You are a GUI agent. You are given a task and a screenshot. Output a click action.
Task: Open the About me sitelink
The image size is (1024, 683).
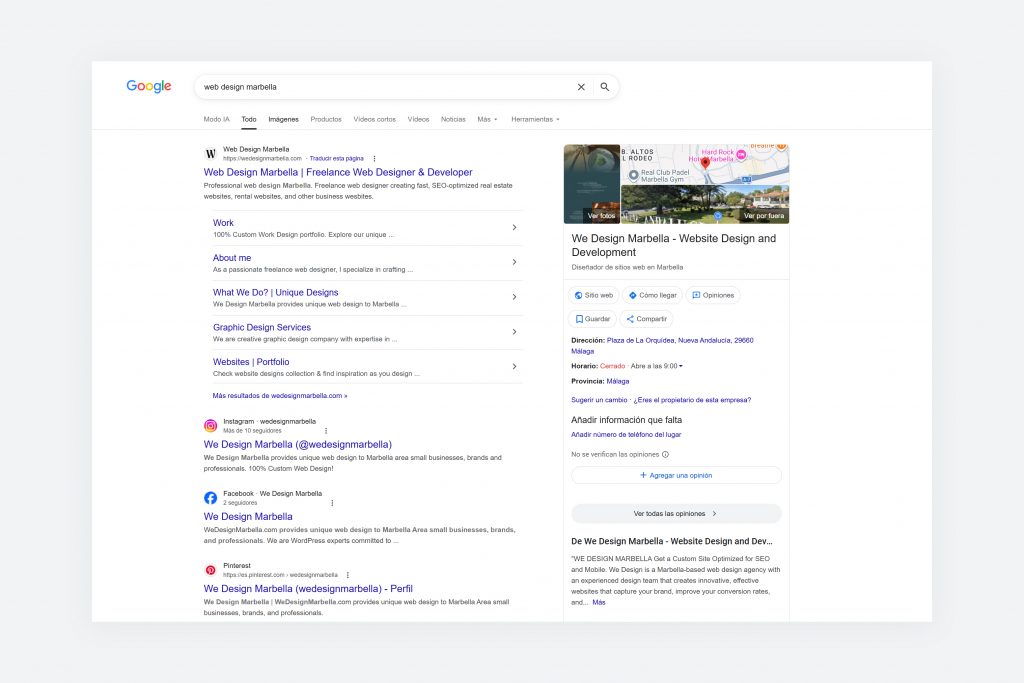click(x=232, y=258)
